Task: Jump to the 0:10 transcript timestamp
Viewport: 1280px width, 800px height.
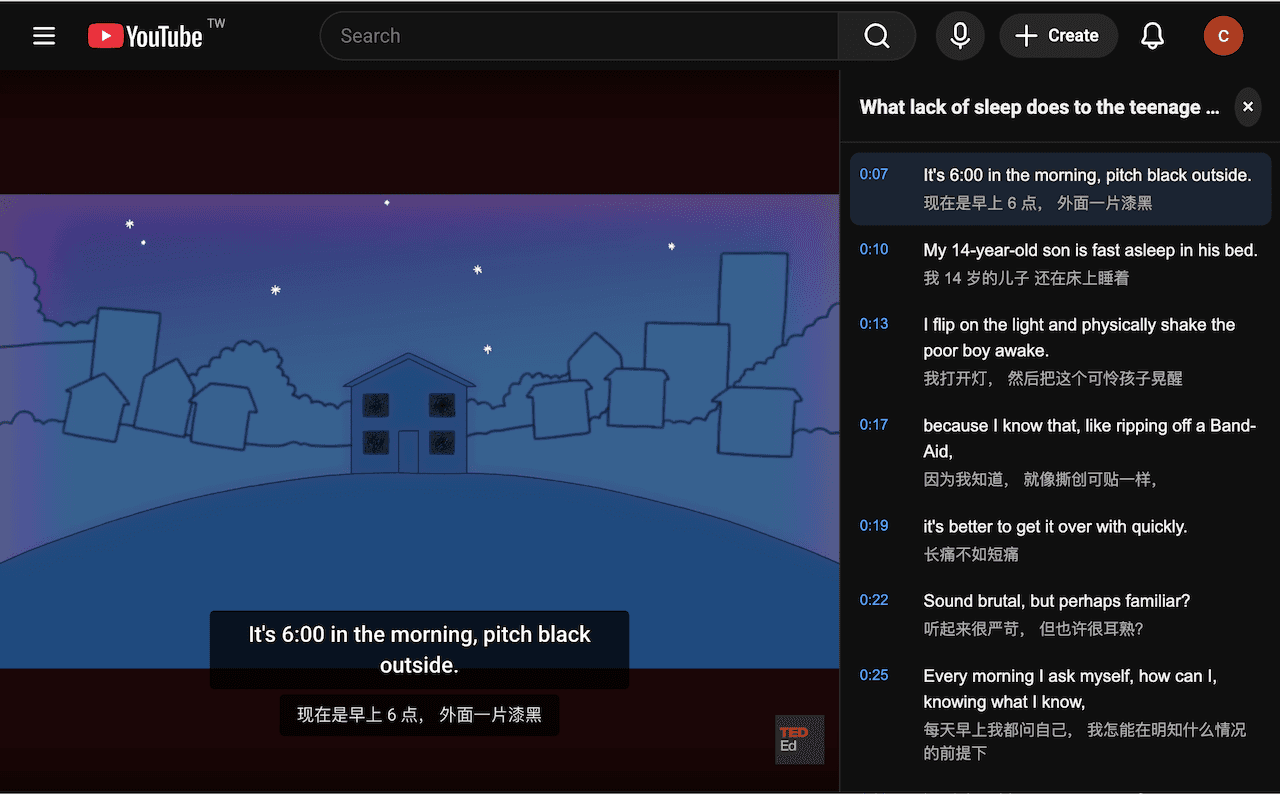Action: click(x=874, y=249)
